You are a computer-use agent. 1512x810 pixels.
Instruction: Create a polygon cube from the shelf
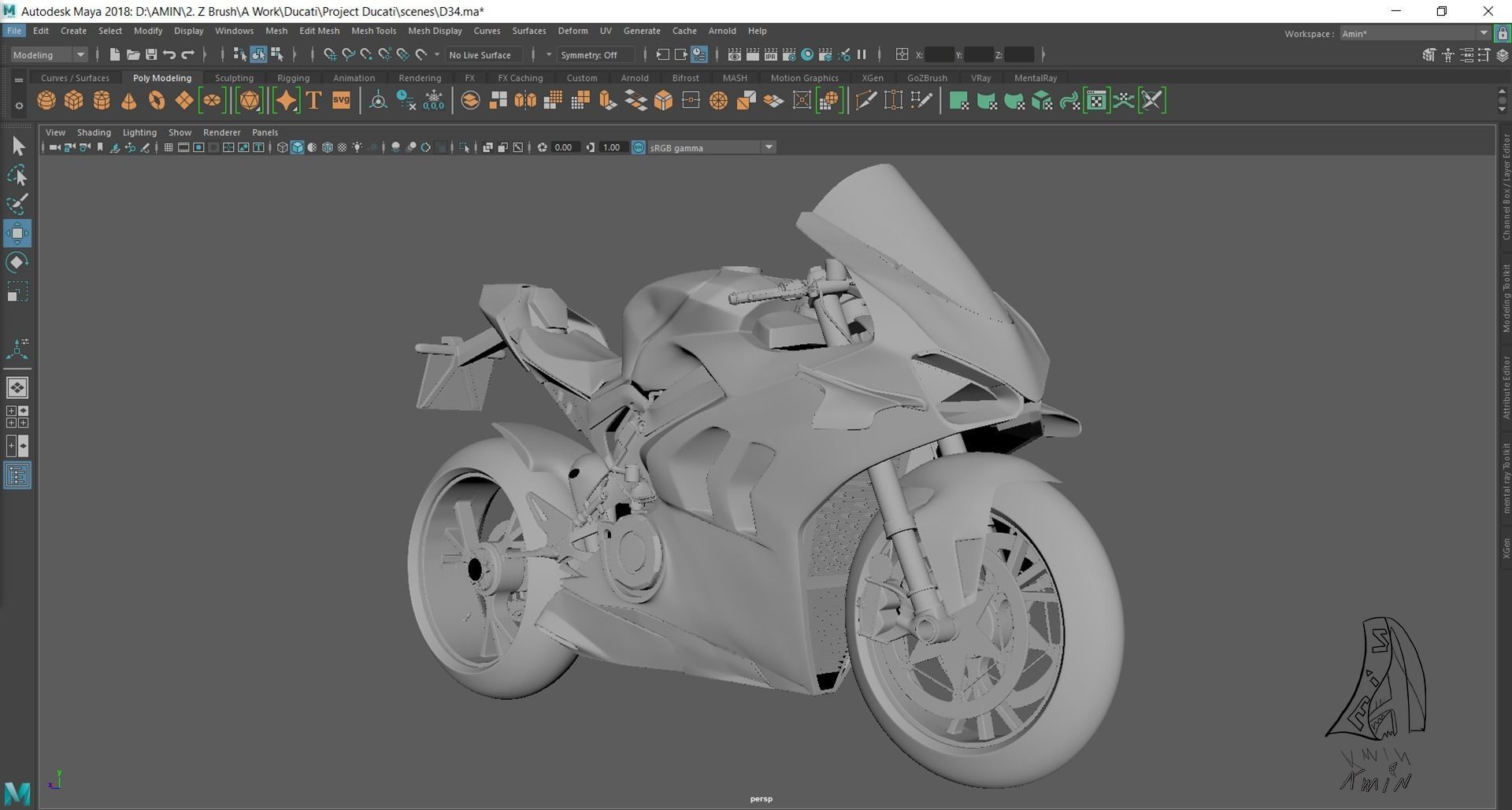[74, 101]
